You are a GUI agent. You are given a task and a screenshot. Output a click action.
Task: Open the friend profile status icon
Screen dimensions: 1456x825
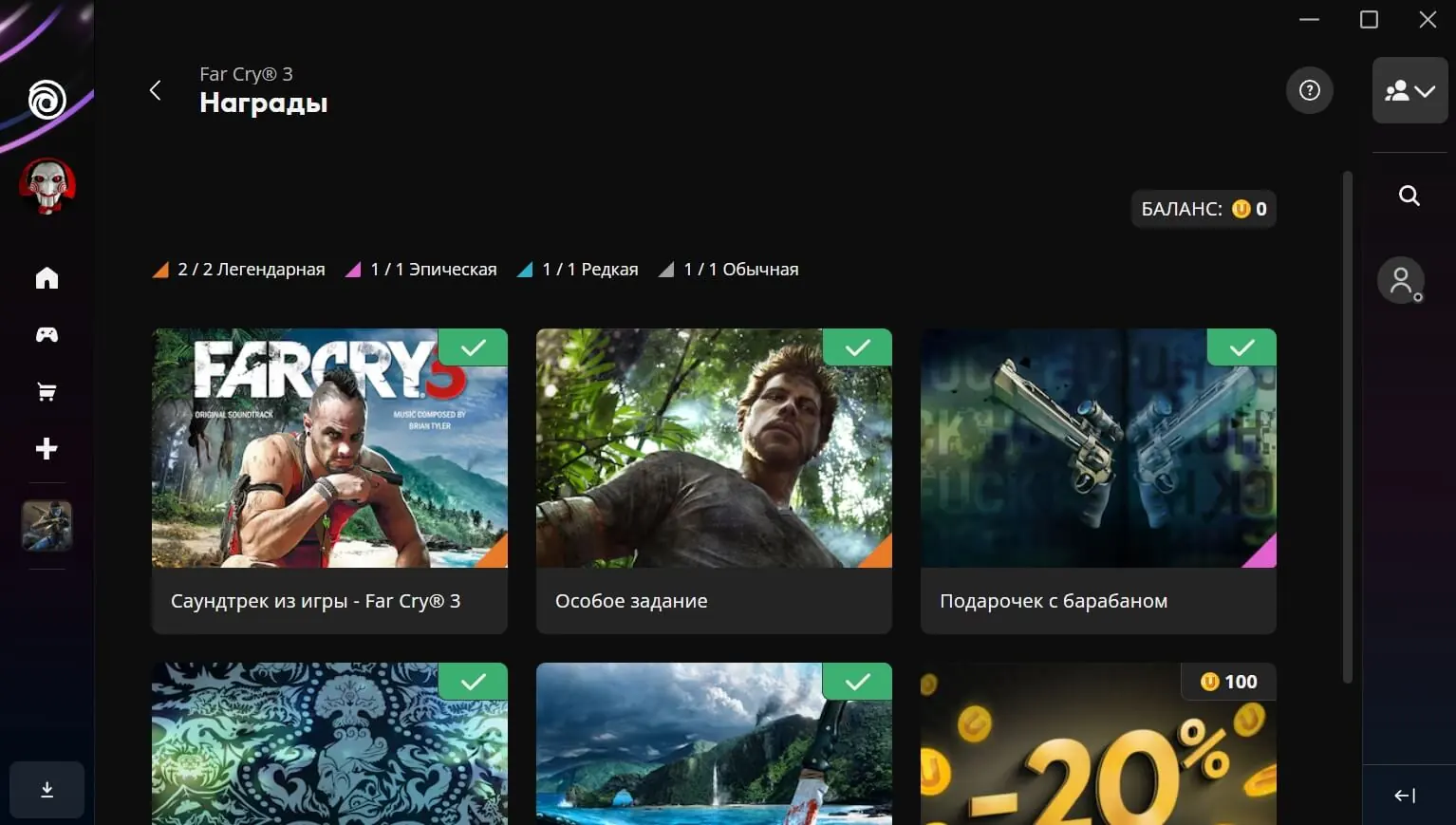click(x=1401, y=281)
